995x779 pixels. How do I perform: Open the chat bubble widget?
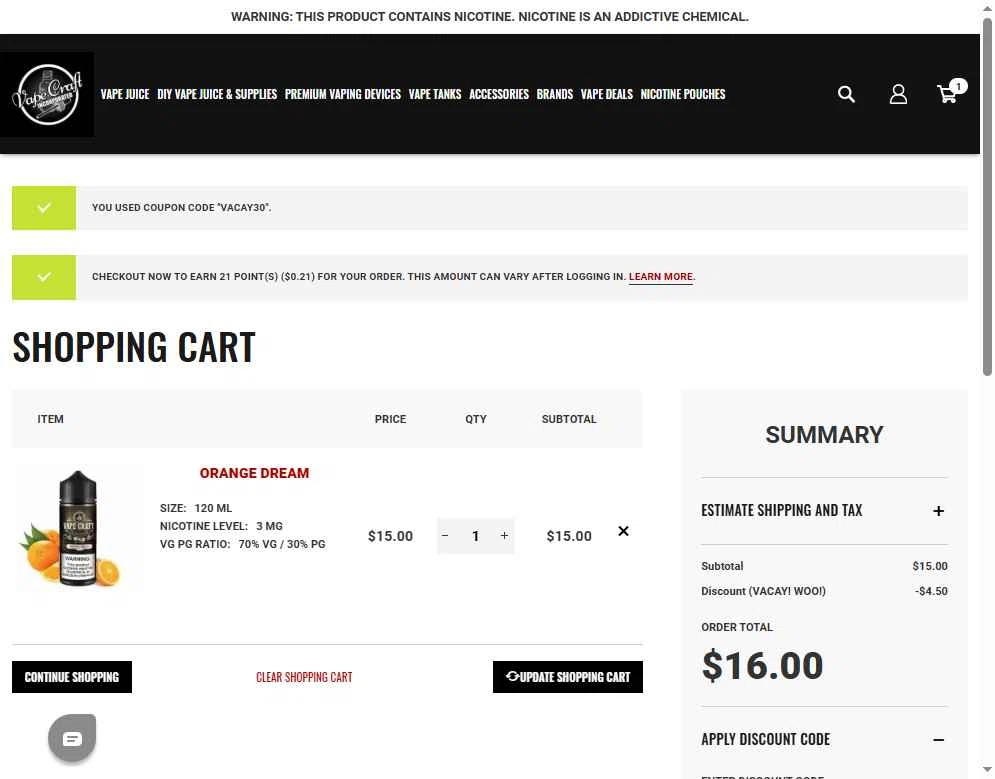tap(72, 738)
